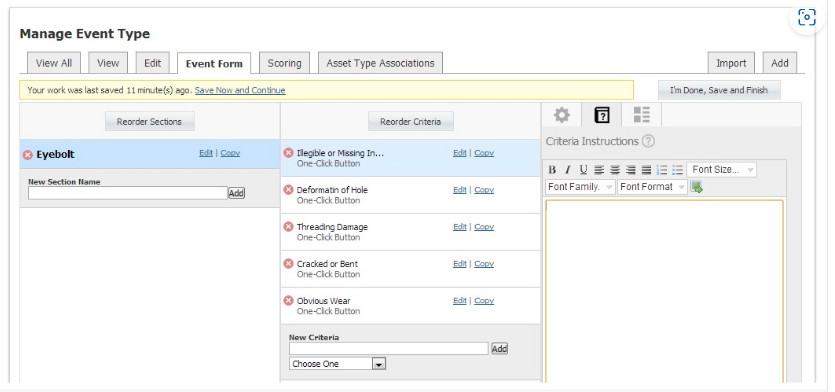Screen dimensions: 835x392
Task: Insert a numbered list in instructions
Action: (x=661, y=170)
